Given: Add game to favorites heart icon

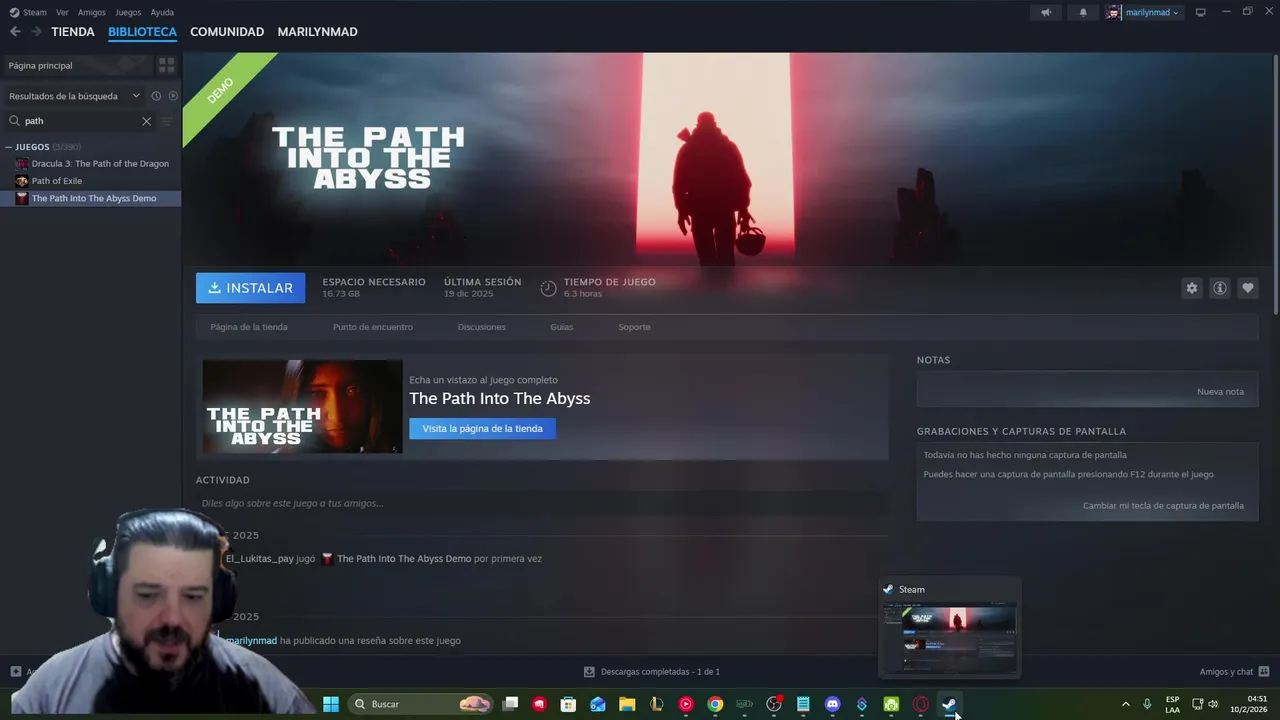Looking at the screenshot, I should [1248, 288].
